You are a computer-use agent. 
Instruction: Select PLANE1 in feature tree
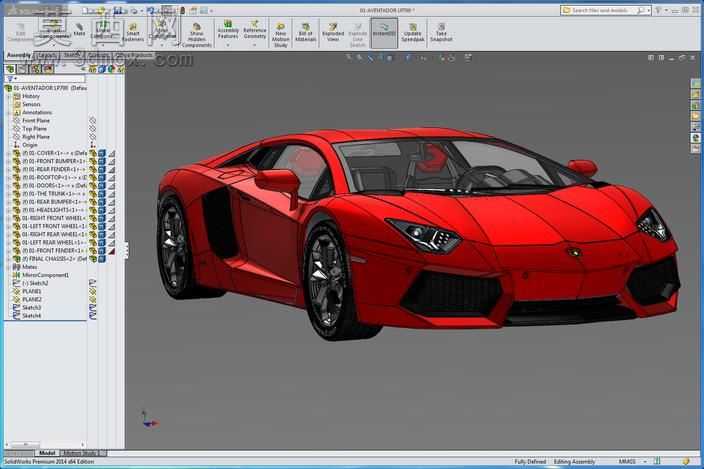tap(32, 291)
